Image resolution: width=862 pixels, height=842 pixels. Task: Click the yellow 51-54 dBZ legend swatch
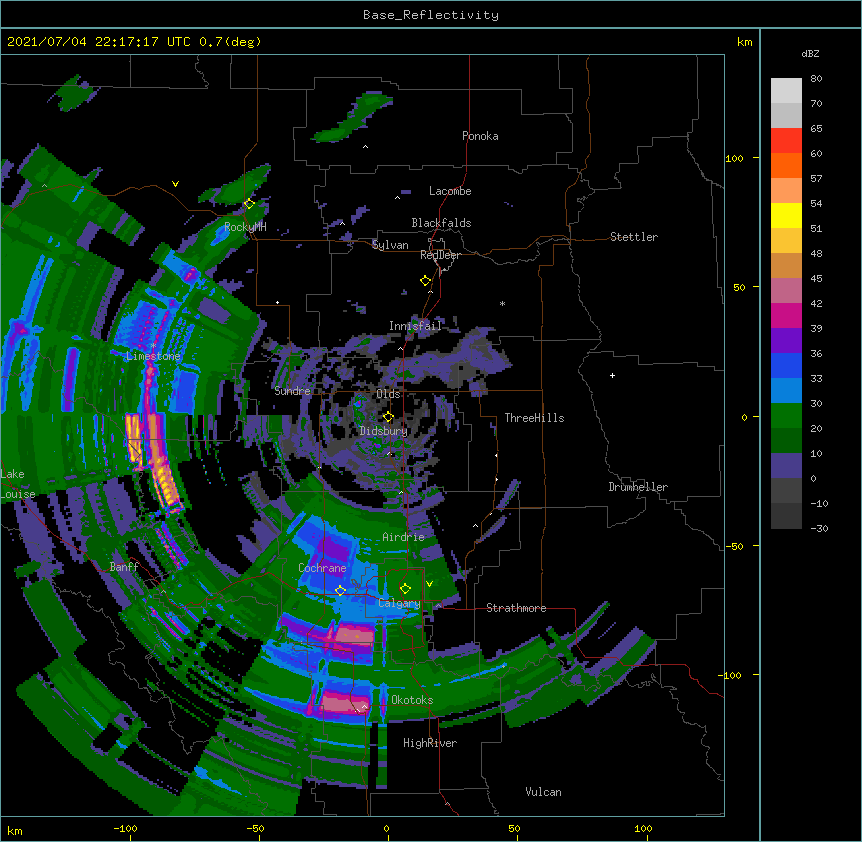click(x=786, y=215)
